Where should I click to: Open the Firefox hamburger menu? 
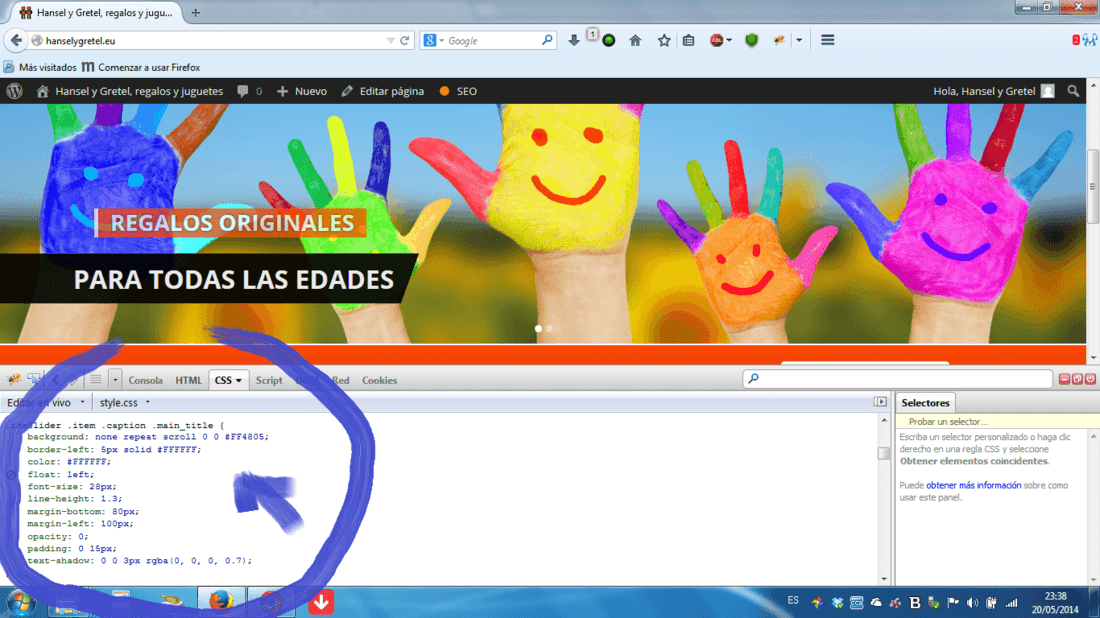[x=828, y=41]
